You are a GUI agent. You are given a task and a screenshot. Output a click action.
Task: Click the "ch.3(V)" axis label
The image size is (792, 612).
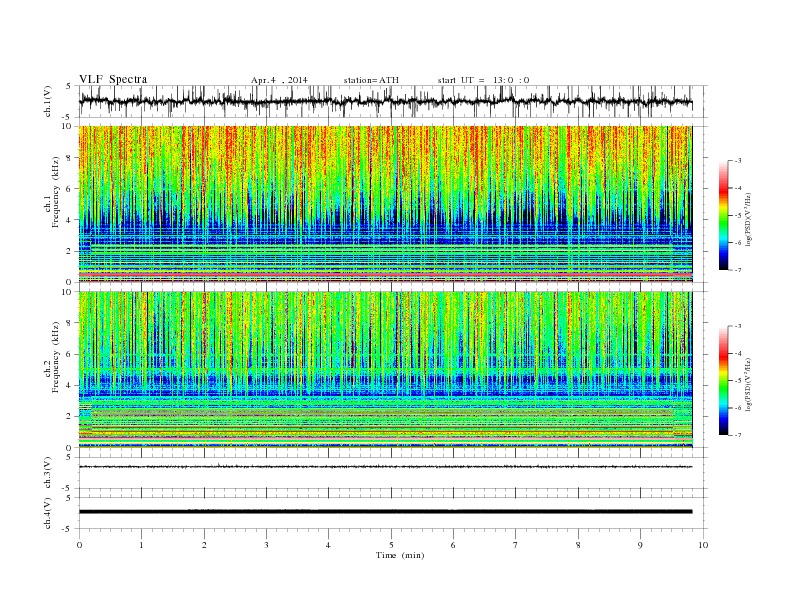[48, 473]
